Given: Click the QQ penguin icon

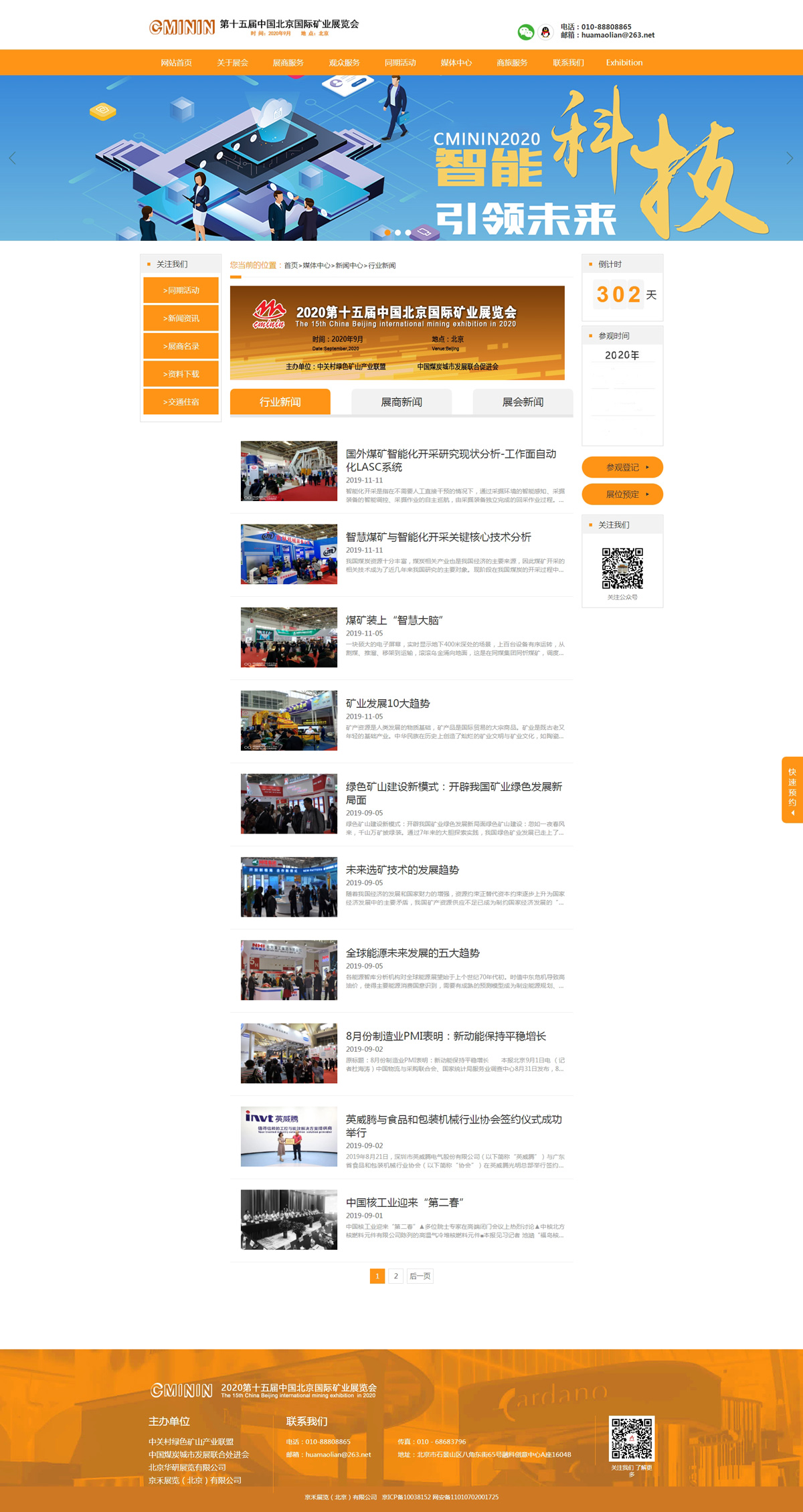Looking at the screenshot, I should [545, 31].
